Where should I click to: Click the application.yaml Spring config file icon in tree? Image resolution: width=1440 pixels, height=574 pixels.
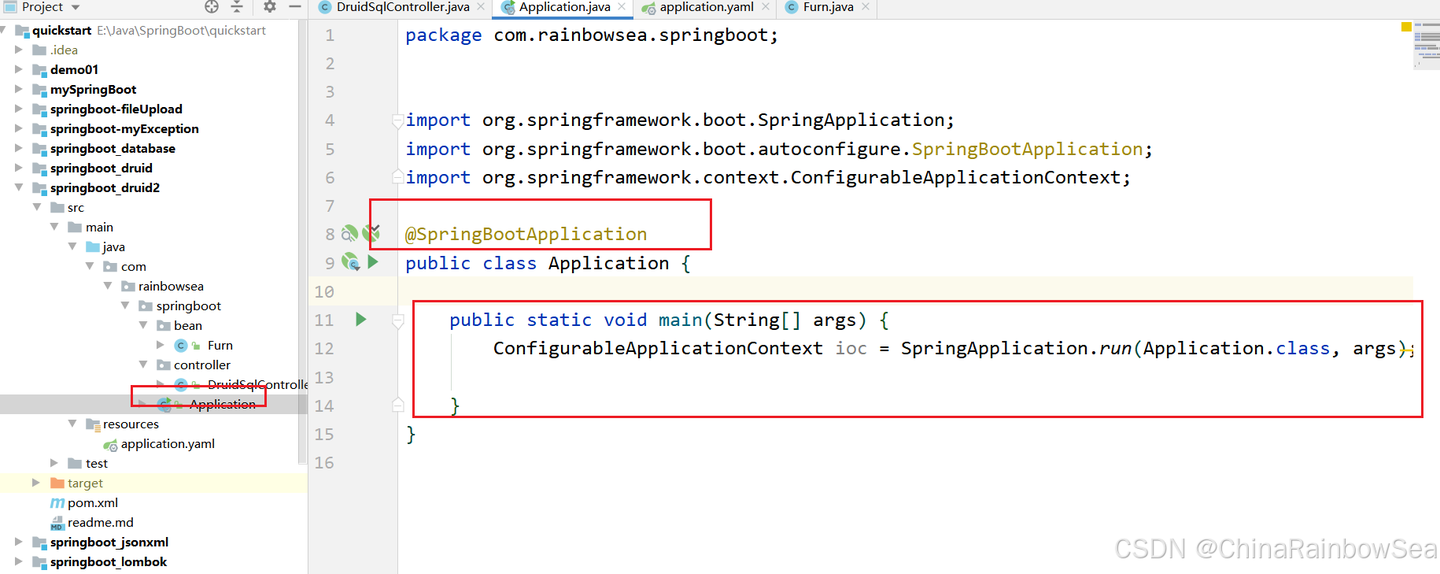(110, 444)
